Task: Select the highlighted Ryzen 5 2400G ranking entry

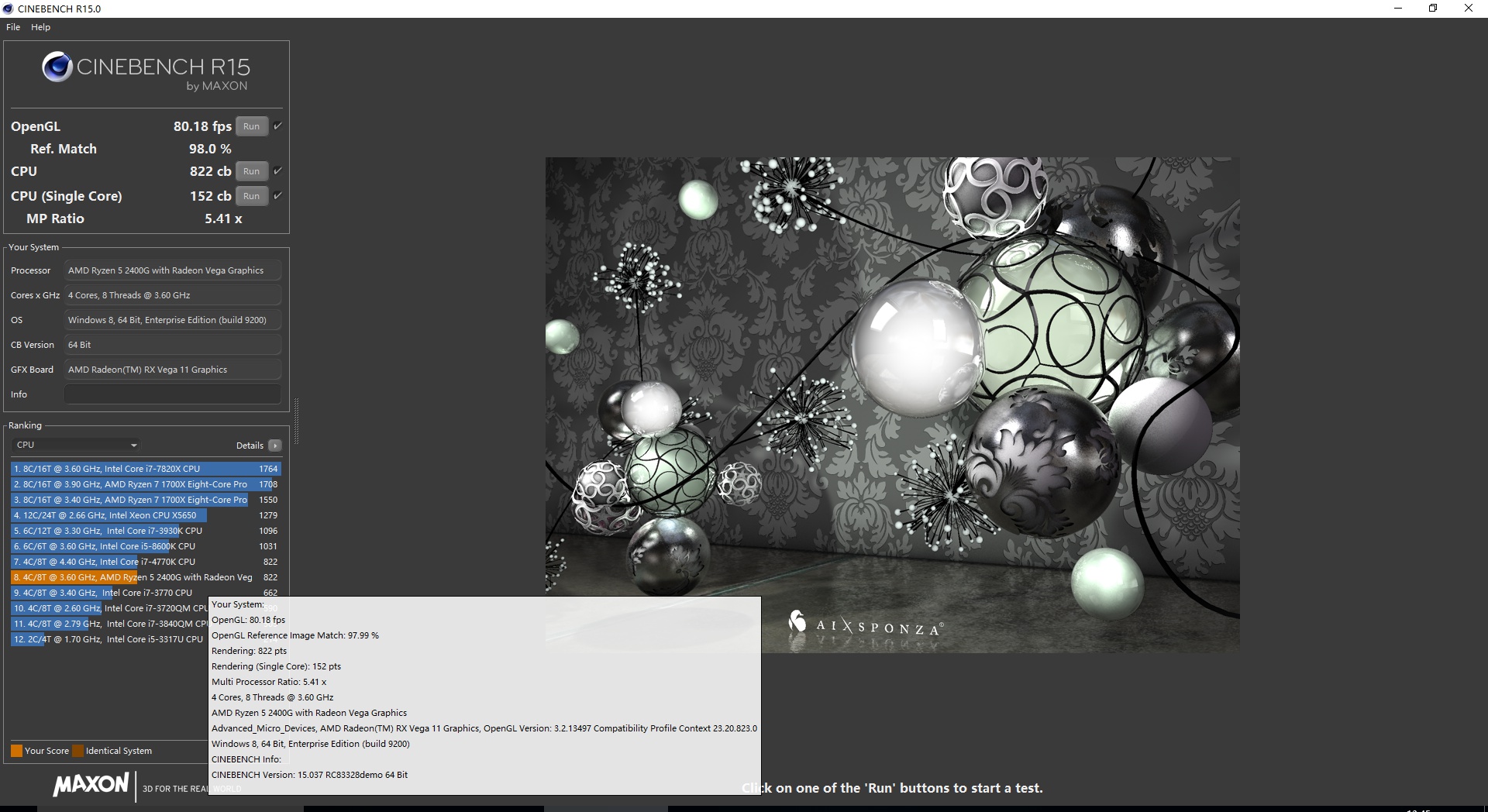Action: 146,577
